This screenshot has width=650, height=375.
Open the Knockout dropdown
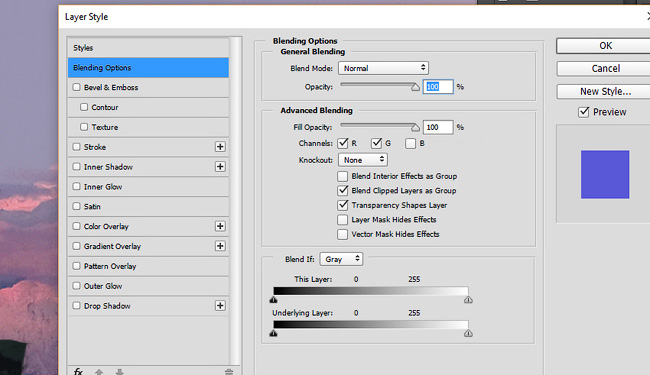pos(363,160)
